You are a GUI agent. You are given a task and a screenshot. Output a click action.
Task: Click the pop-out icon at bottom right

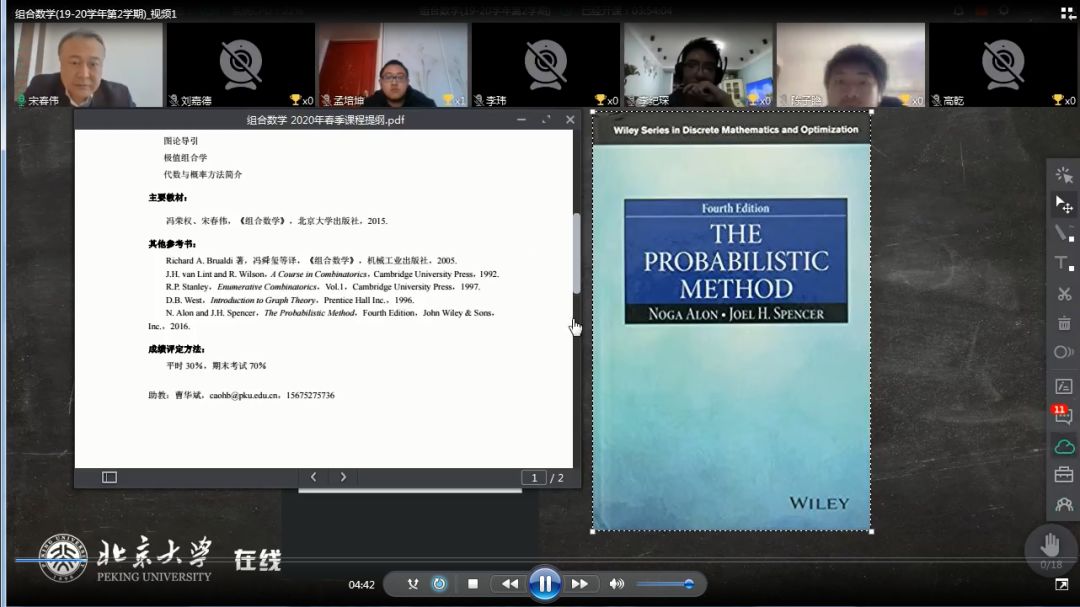click(1061, 584)
